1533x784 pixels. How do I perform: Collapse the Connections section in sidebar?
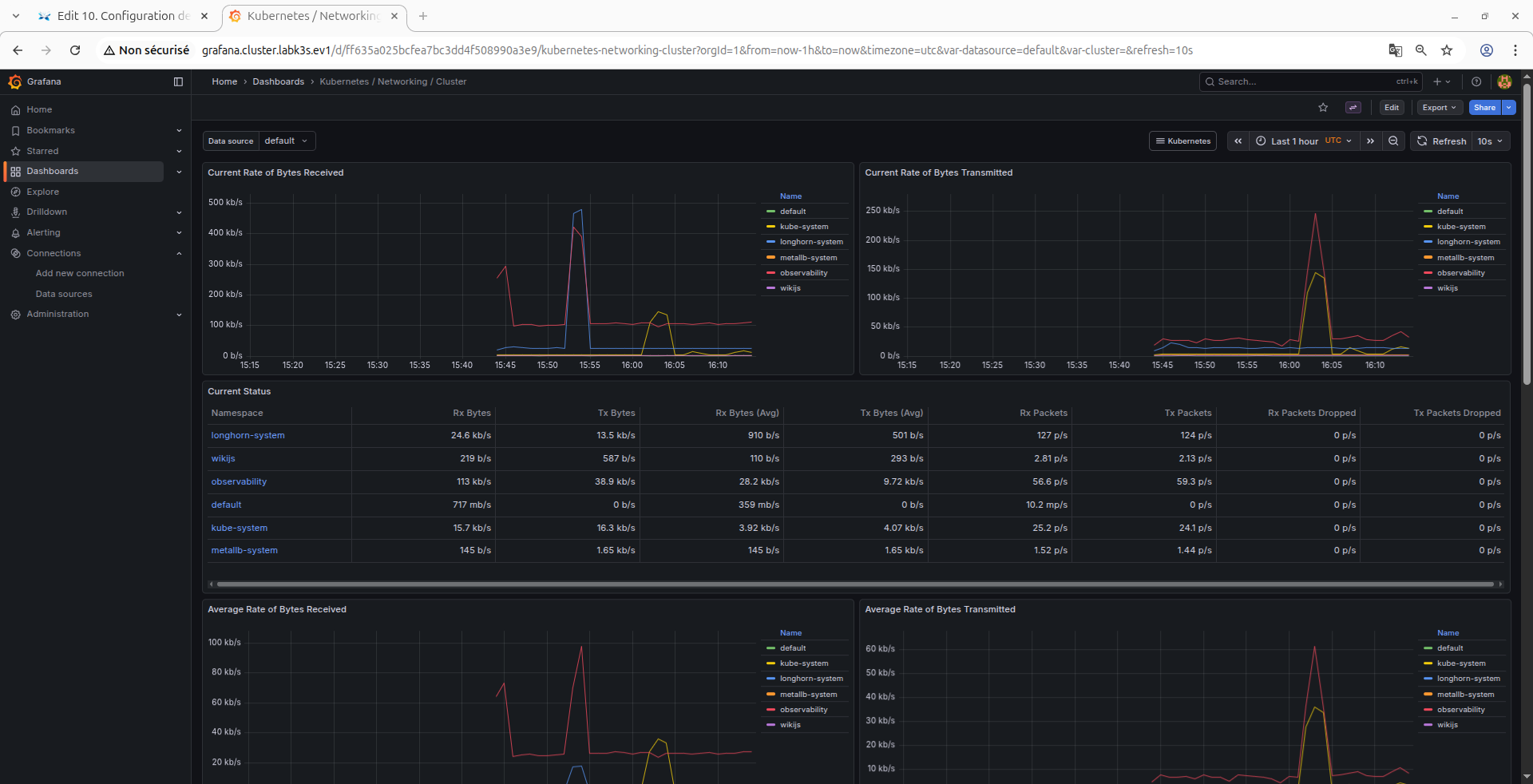pos(179,253)
